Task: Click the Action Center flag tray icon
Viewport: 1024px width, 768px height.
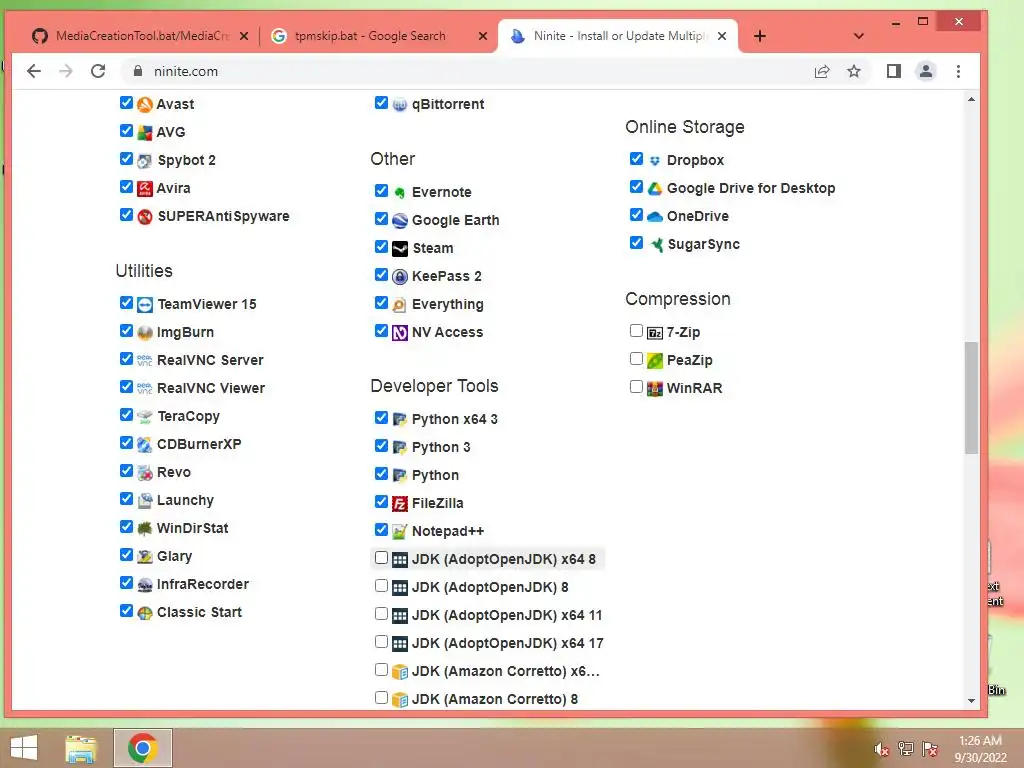Action: coord(930,749)
